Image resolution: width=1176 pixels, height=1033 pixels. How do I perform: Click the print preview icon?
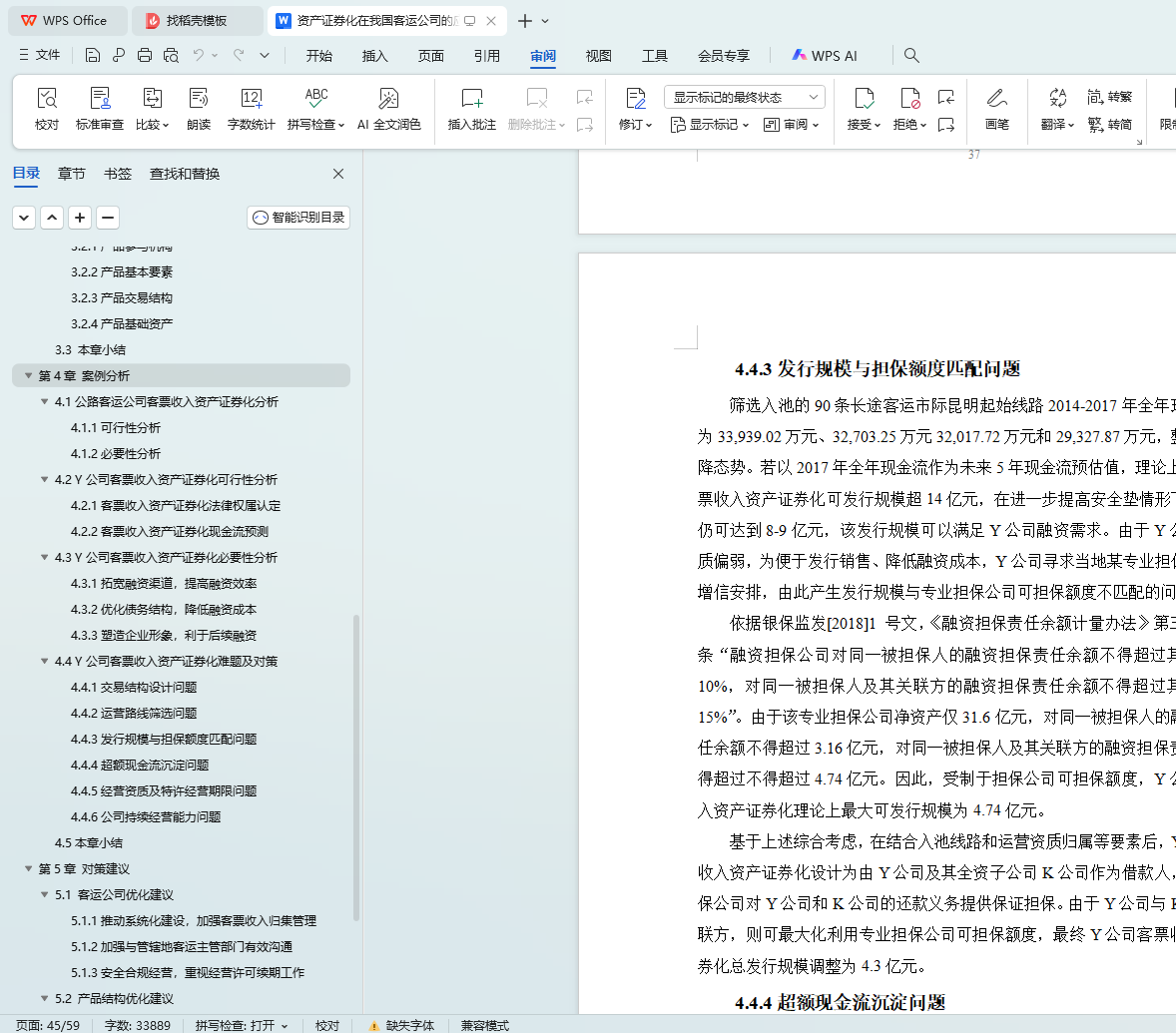pyautogui.click(x=171, y=56)
